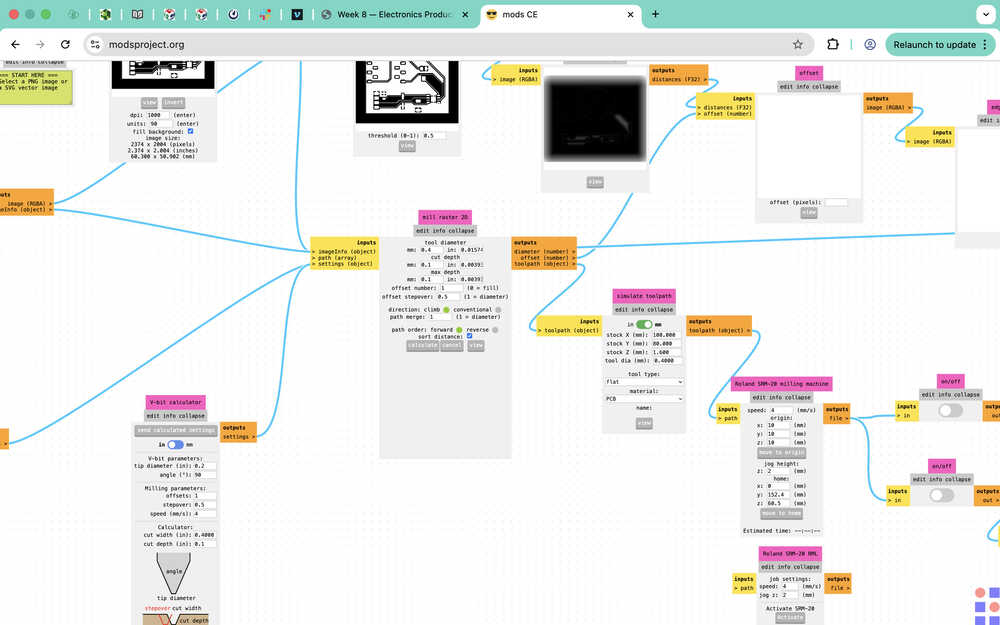Click calculate button in mill raster 2D
1000x625 pixels.
coord(422,346)
